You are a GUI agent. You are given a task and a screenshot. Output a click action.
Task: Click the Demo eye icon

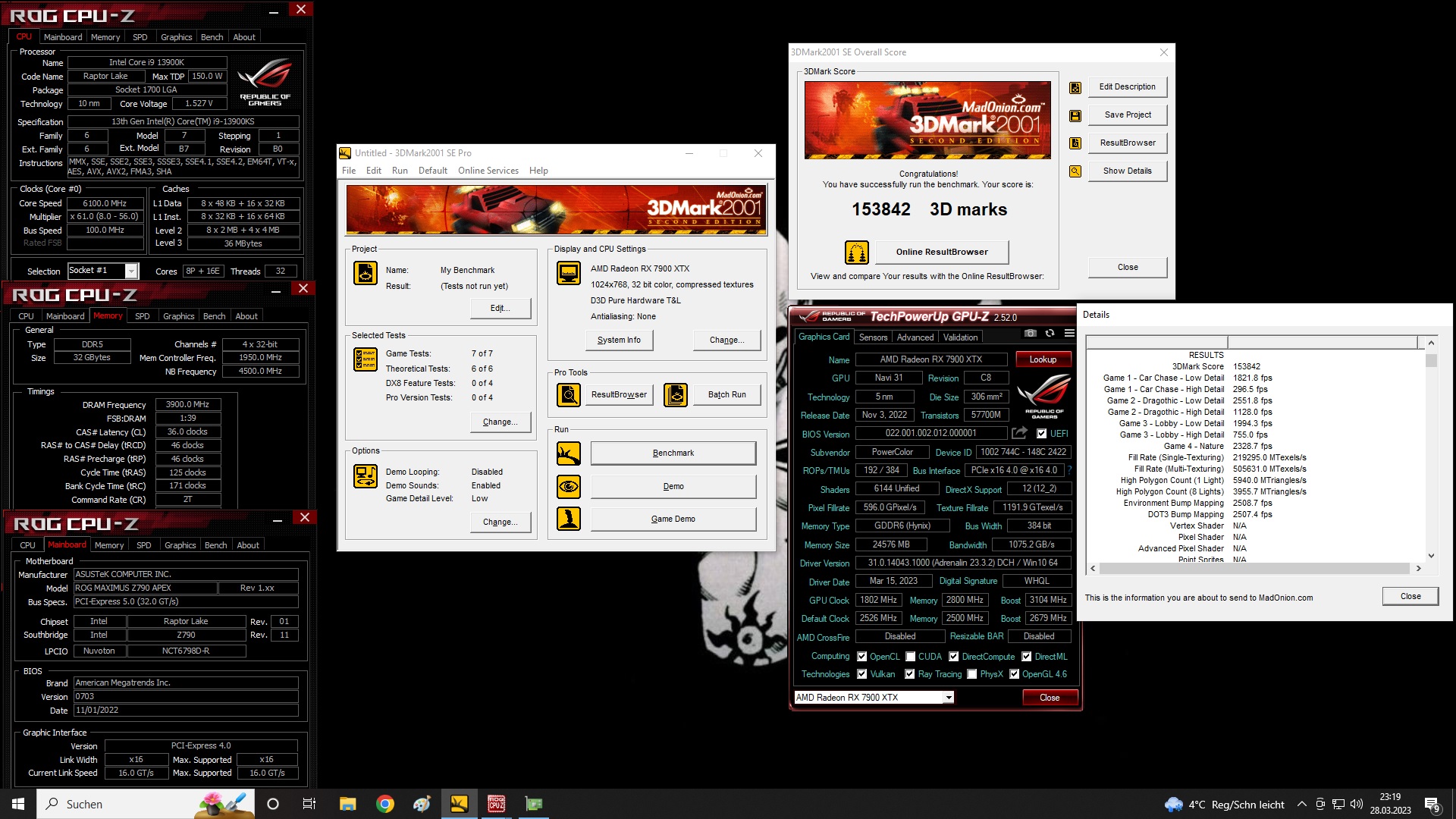(x=569, y=486)
